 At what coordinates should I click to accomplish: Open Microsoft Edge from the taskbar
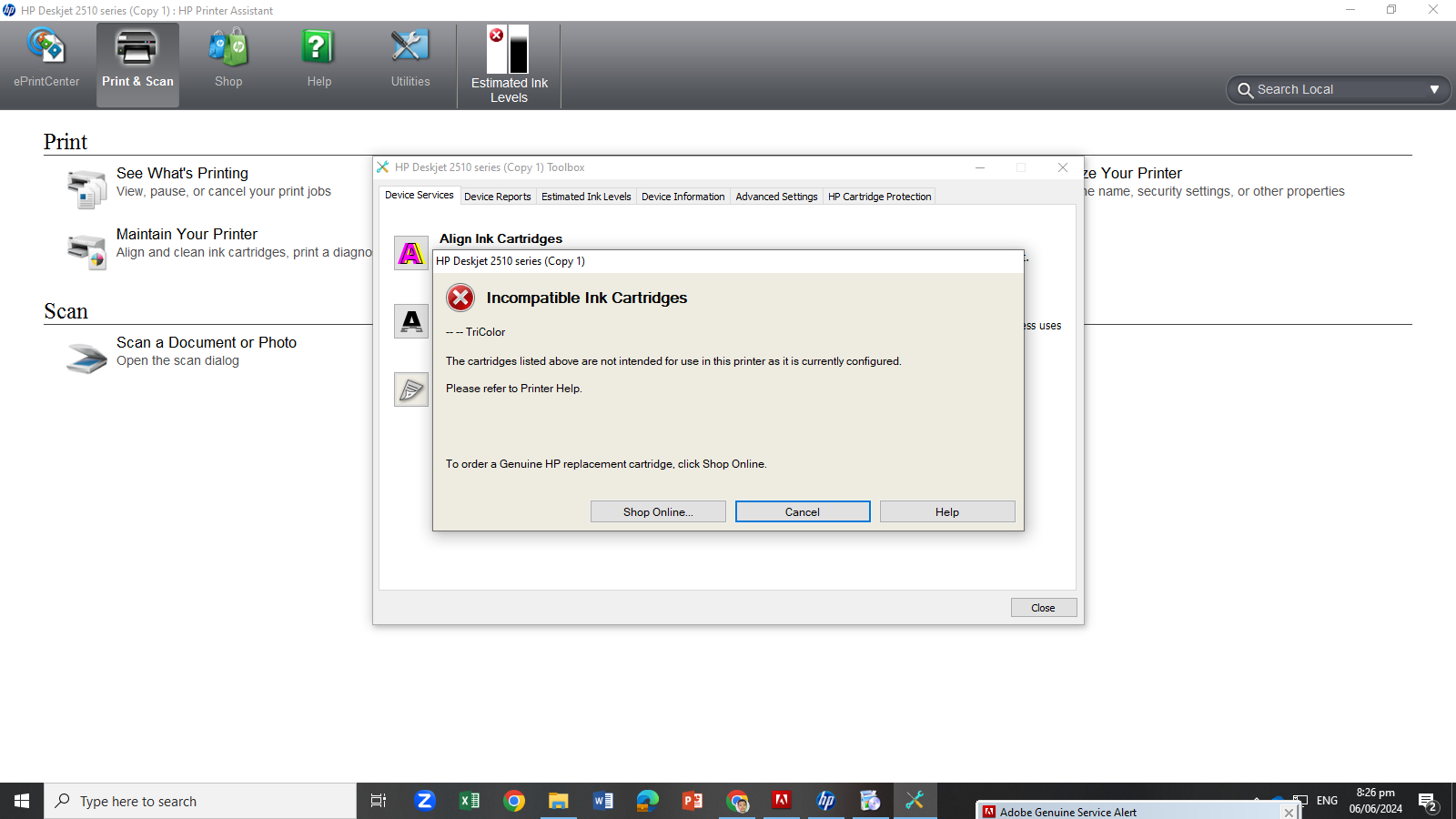pos(647,801)
